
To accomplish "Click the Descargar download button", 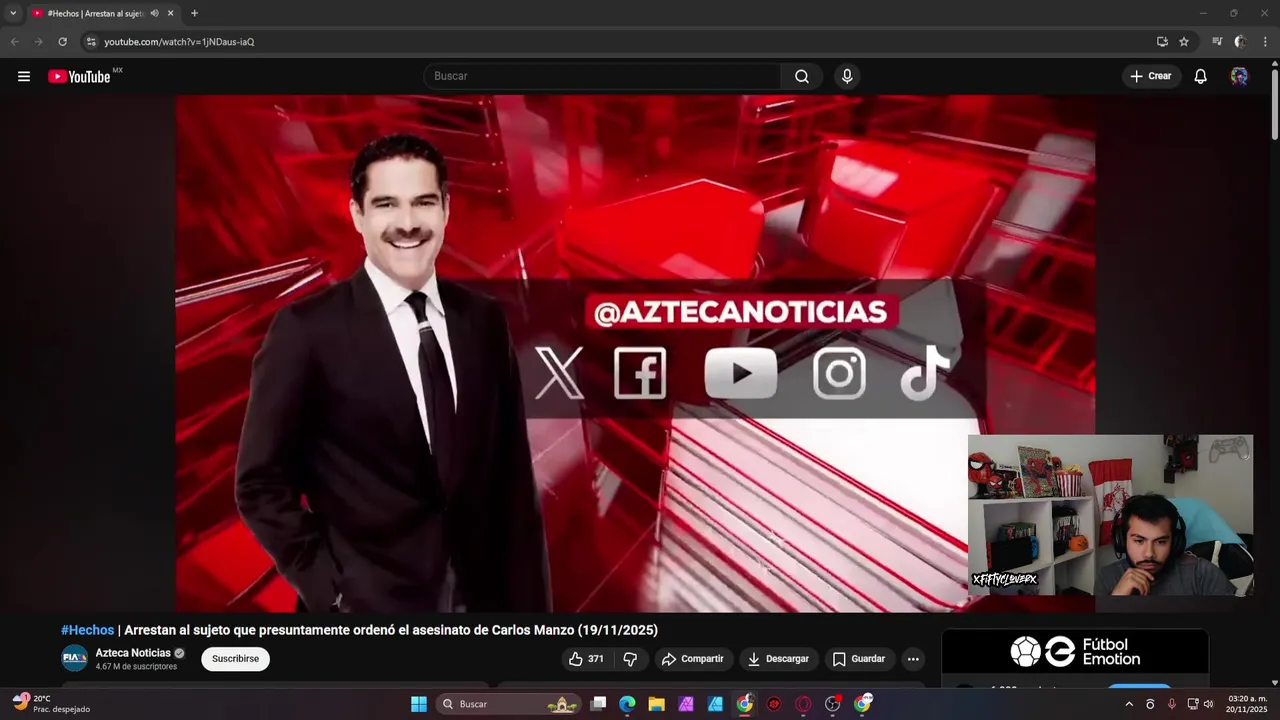I will click(x=778, y=659).
